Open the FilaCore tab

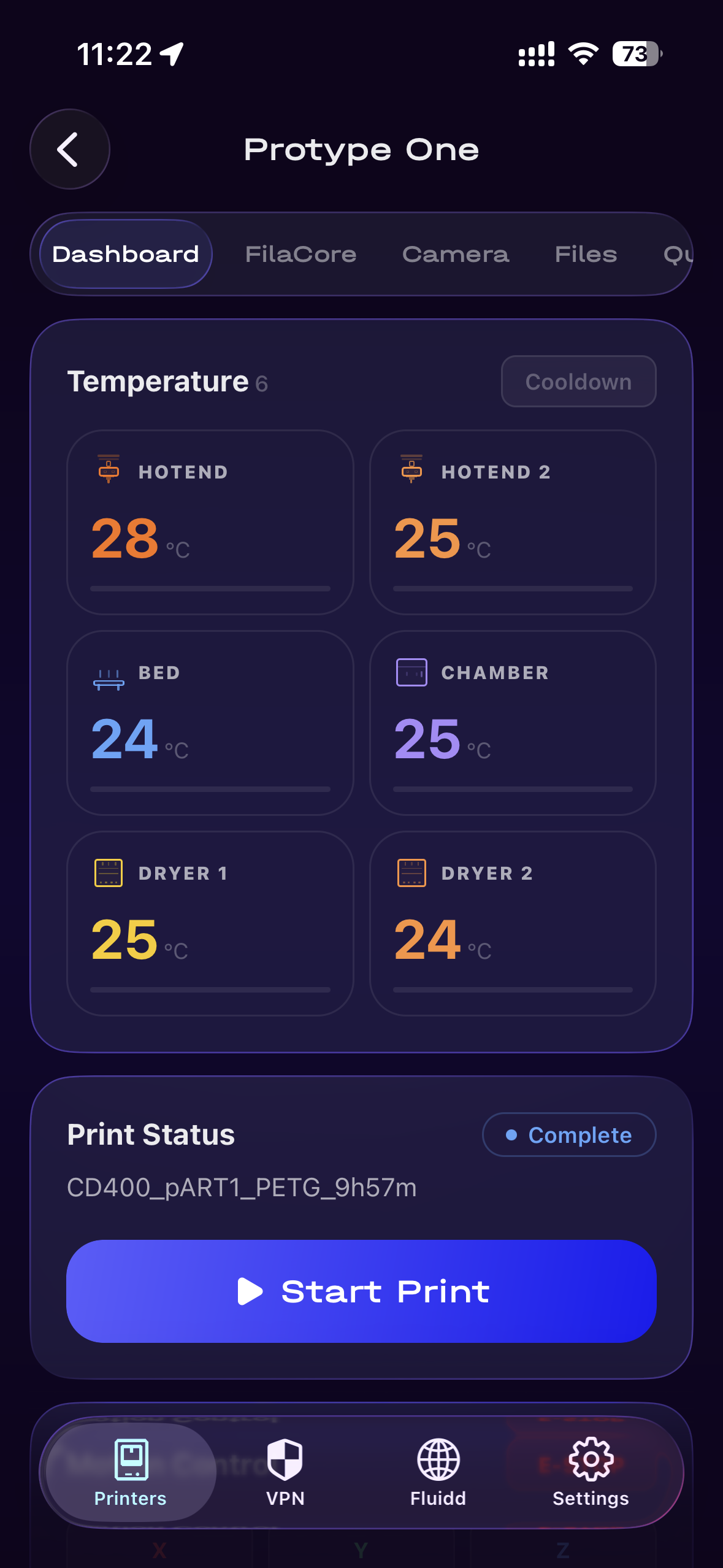coord(300,254)
